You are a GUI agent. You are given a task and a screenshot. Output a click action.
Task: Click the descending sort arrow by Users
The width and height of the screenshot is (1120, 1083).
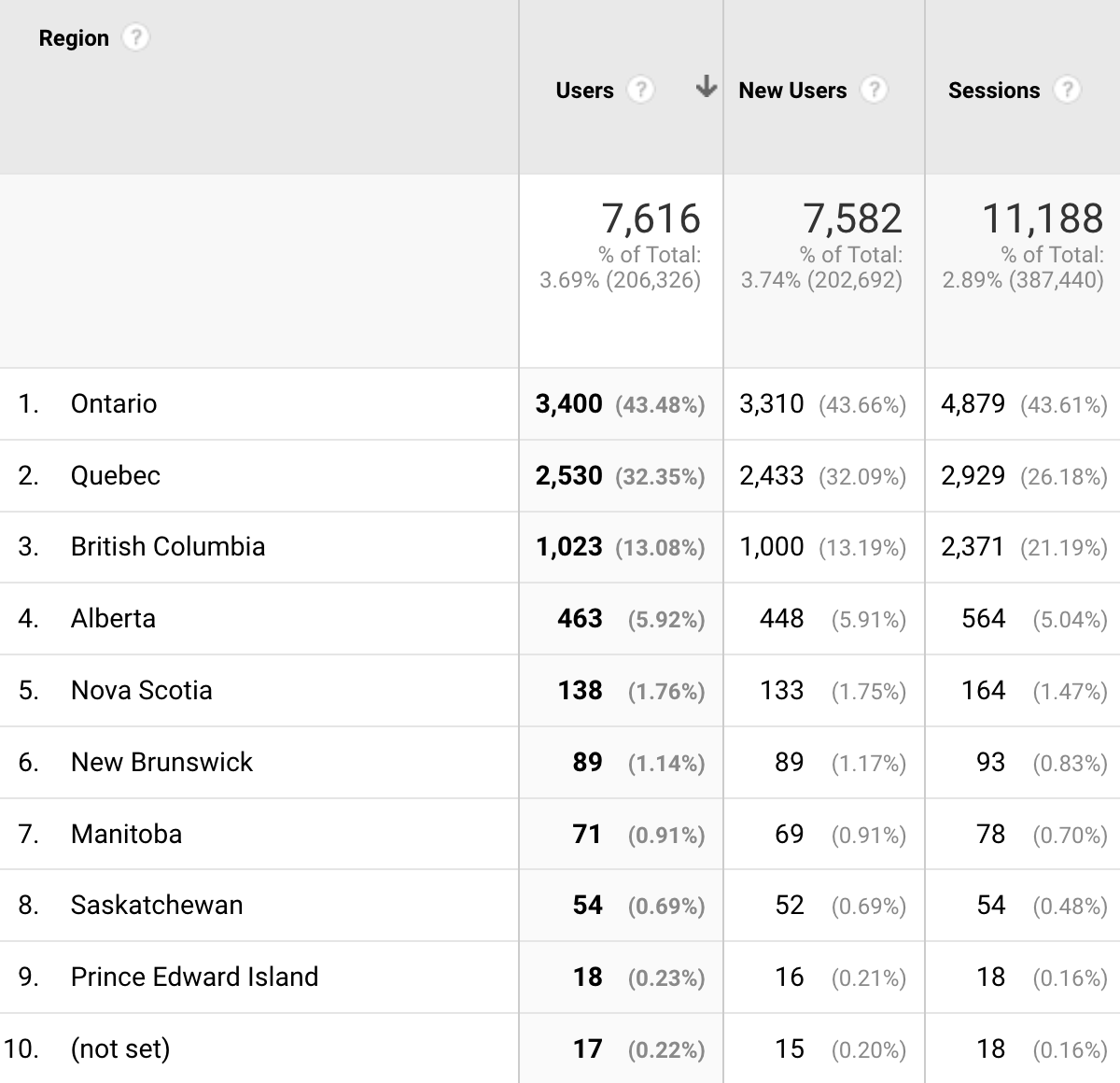click(x=707, y=88)
